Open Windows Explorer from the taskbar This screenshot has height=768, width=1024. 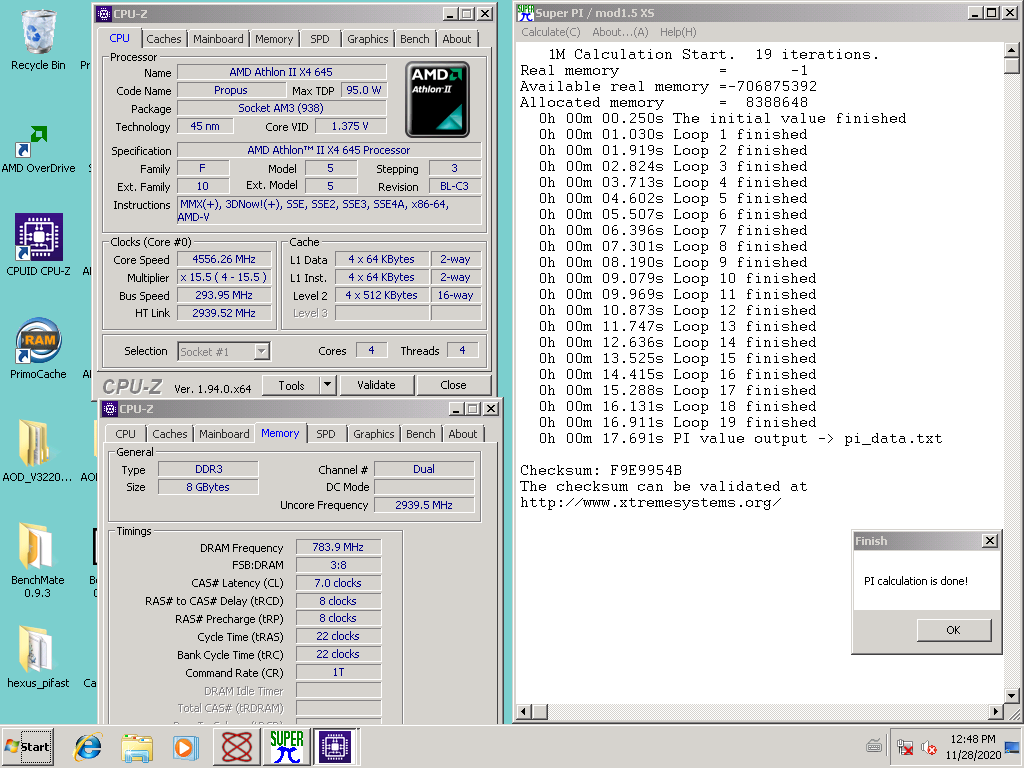tap(136, 747)
